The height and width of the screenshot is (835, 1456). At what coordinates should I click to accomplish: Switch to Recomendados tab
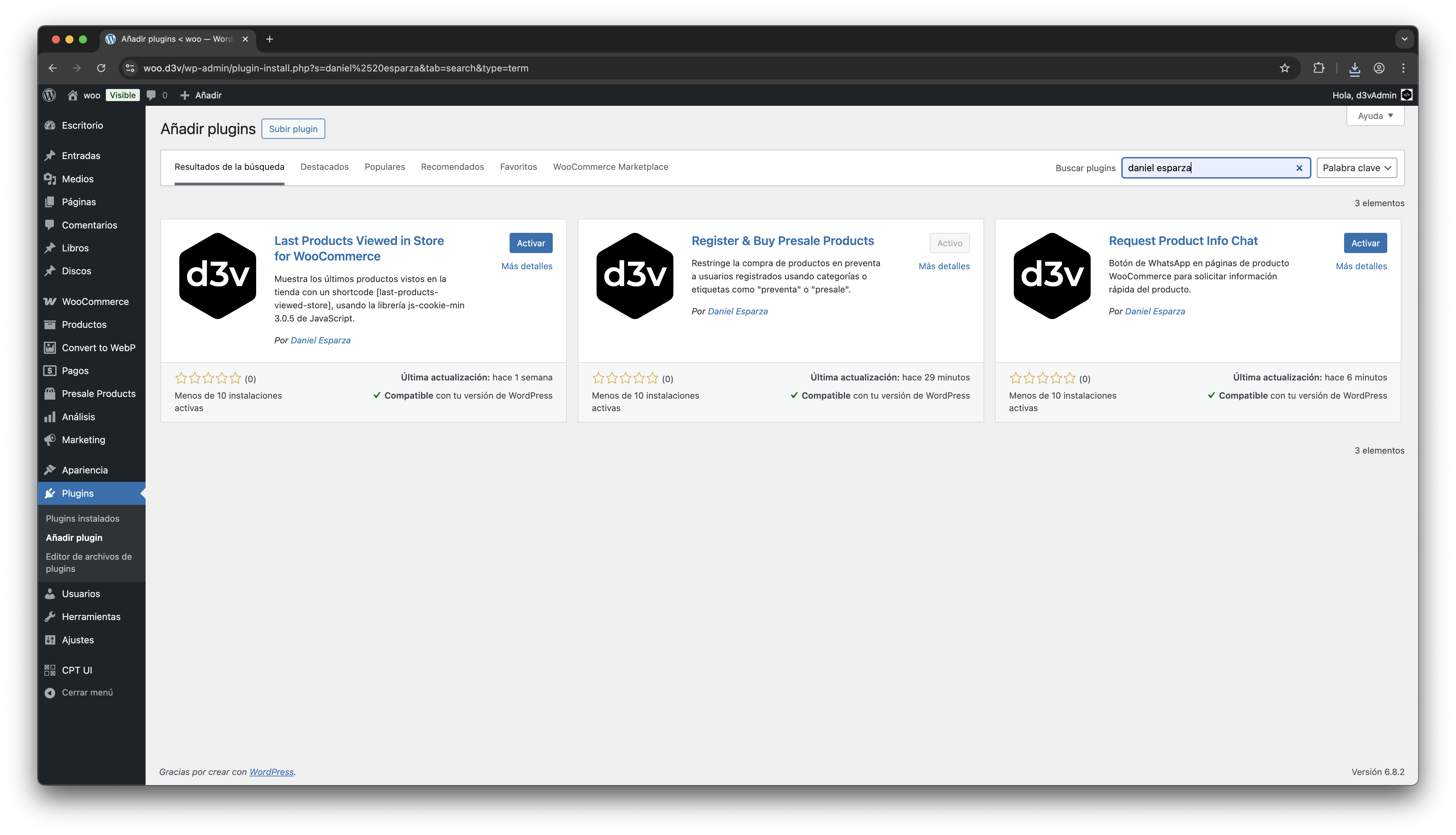point(452,167)
